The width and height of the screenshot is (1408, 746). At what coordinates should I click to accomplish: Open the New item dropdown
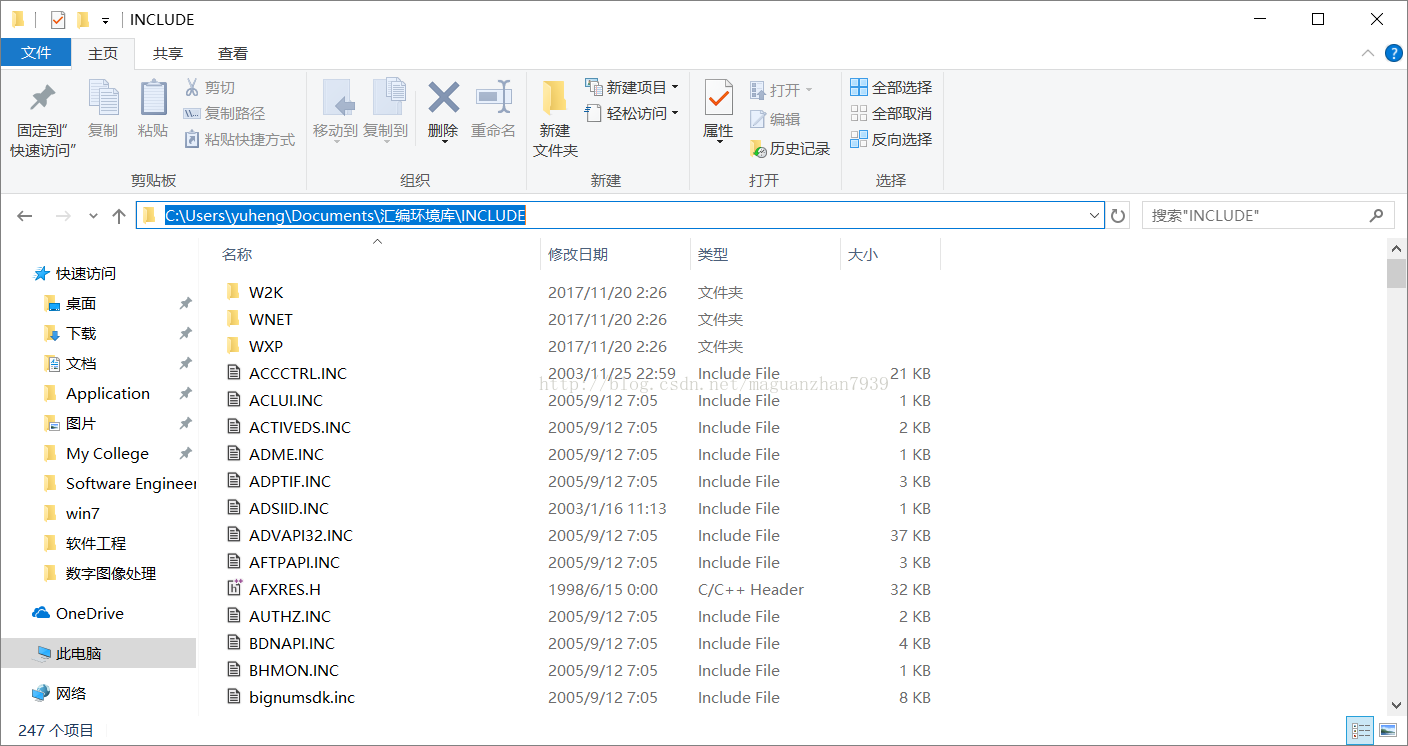[632, 87]
